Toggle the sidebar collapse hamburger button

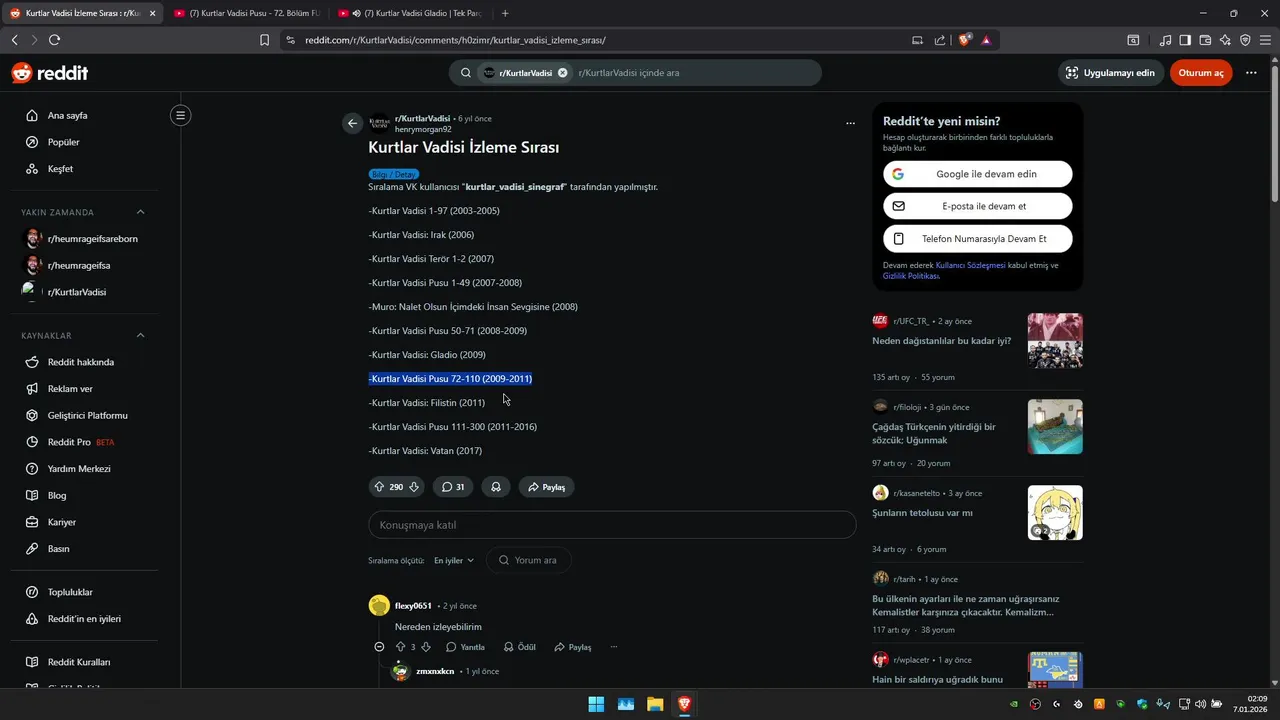tap(180, 115)
